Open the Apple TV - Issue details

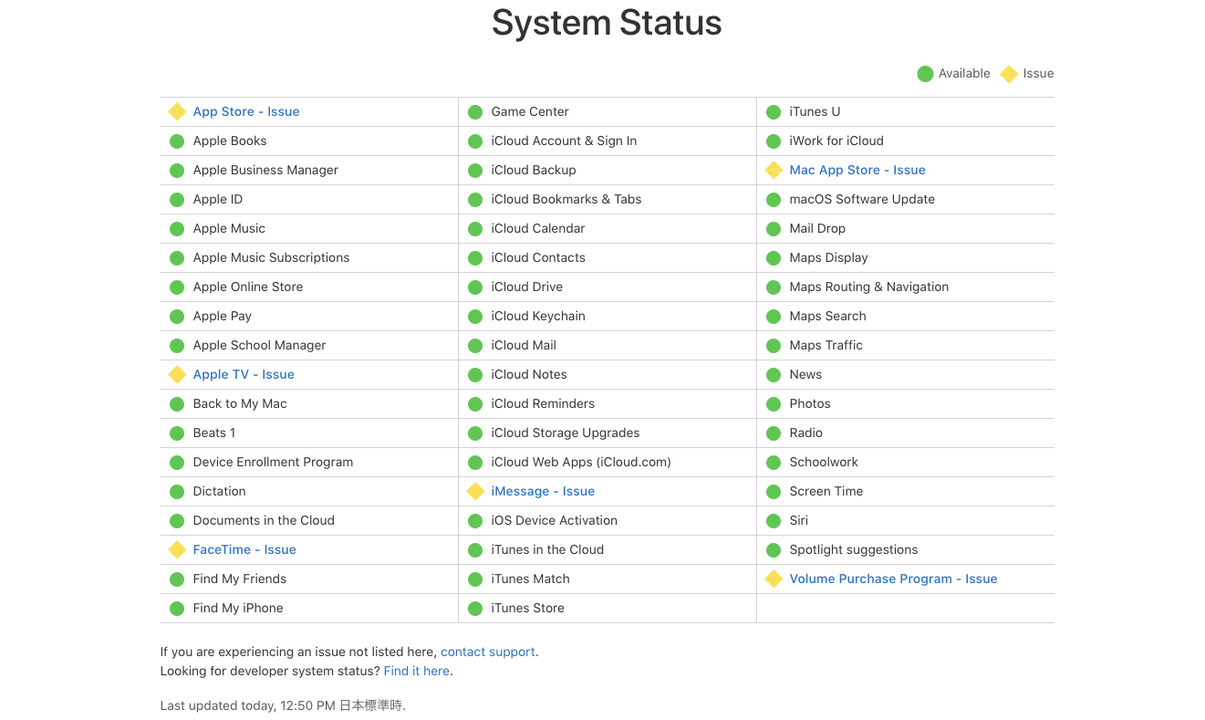243,374
